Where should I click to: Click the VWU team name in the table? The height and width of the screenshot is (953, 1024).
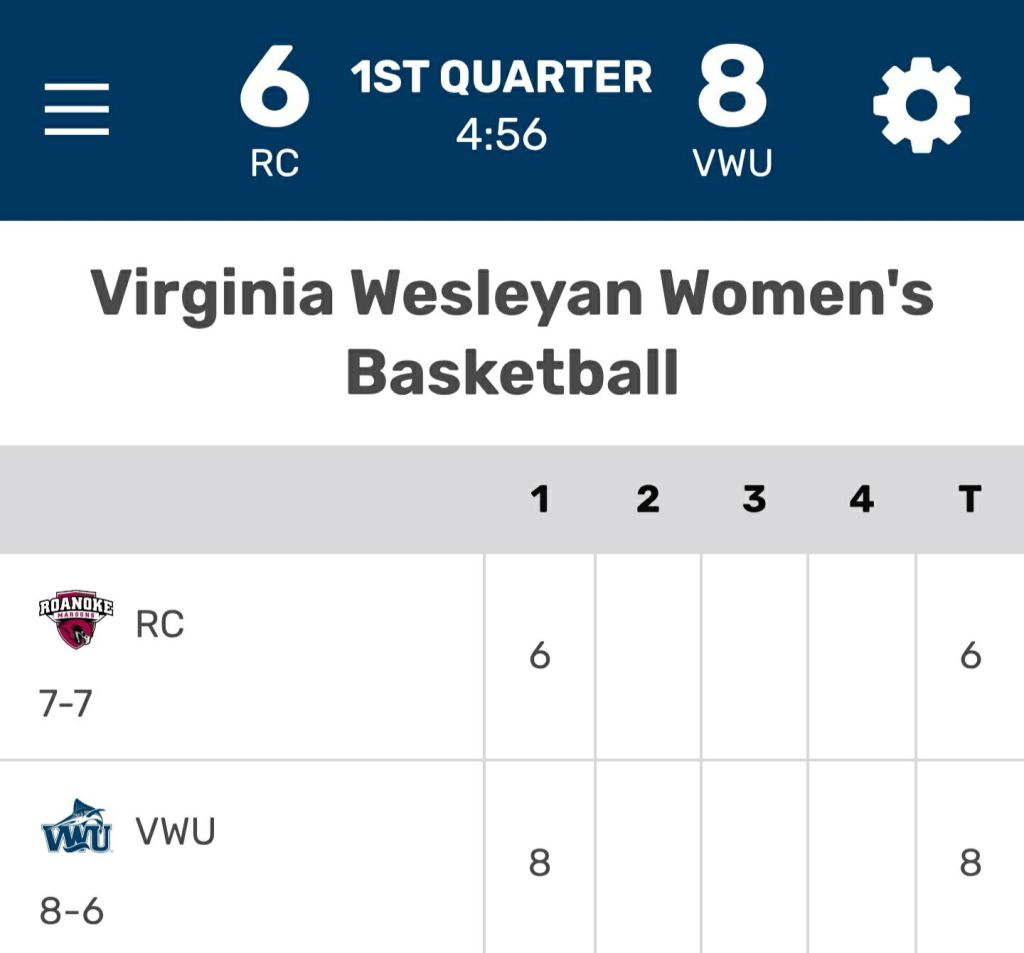pyautogui.click(x=175, y=832)
